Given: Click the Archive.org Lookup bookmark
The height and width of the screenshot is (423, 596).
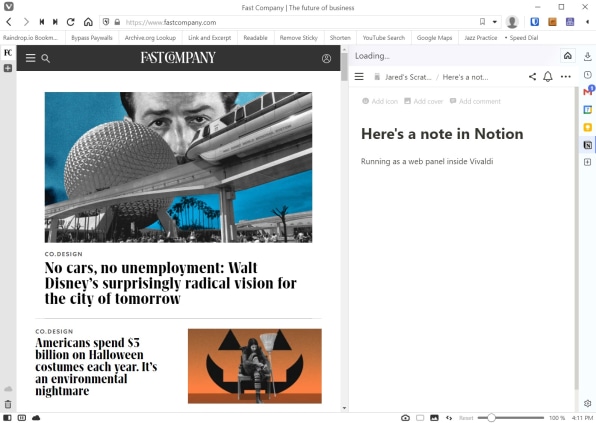Looking at the screenshot, I should pyautogui.click(x=150, y=38).
